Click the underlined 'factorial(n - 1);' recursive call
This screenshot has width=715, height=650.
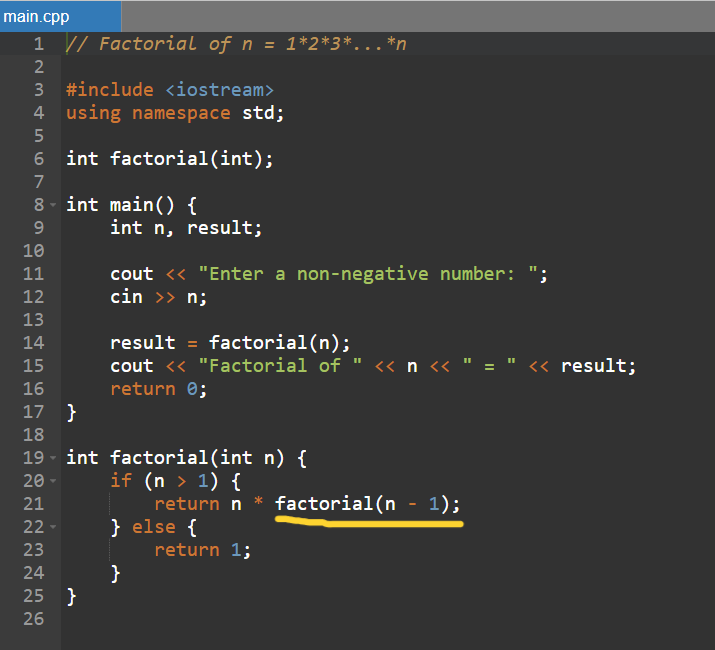[x=368, y=504]
